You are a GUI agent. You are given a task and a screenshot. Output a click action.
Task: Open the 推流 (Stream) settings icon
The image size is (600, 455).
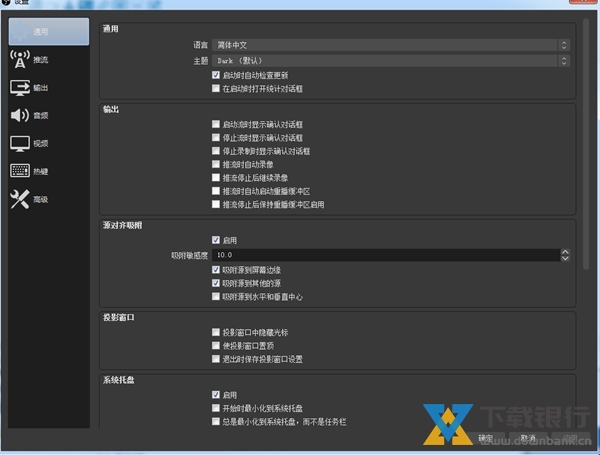pyautogui.click(x=21, y=59)
